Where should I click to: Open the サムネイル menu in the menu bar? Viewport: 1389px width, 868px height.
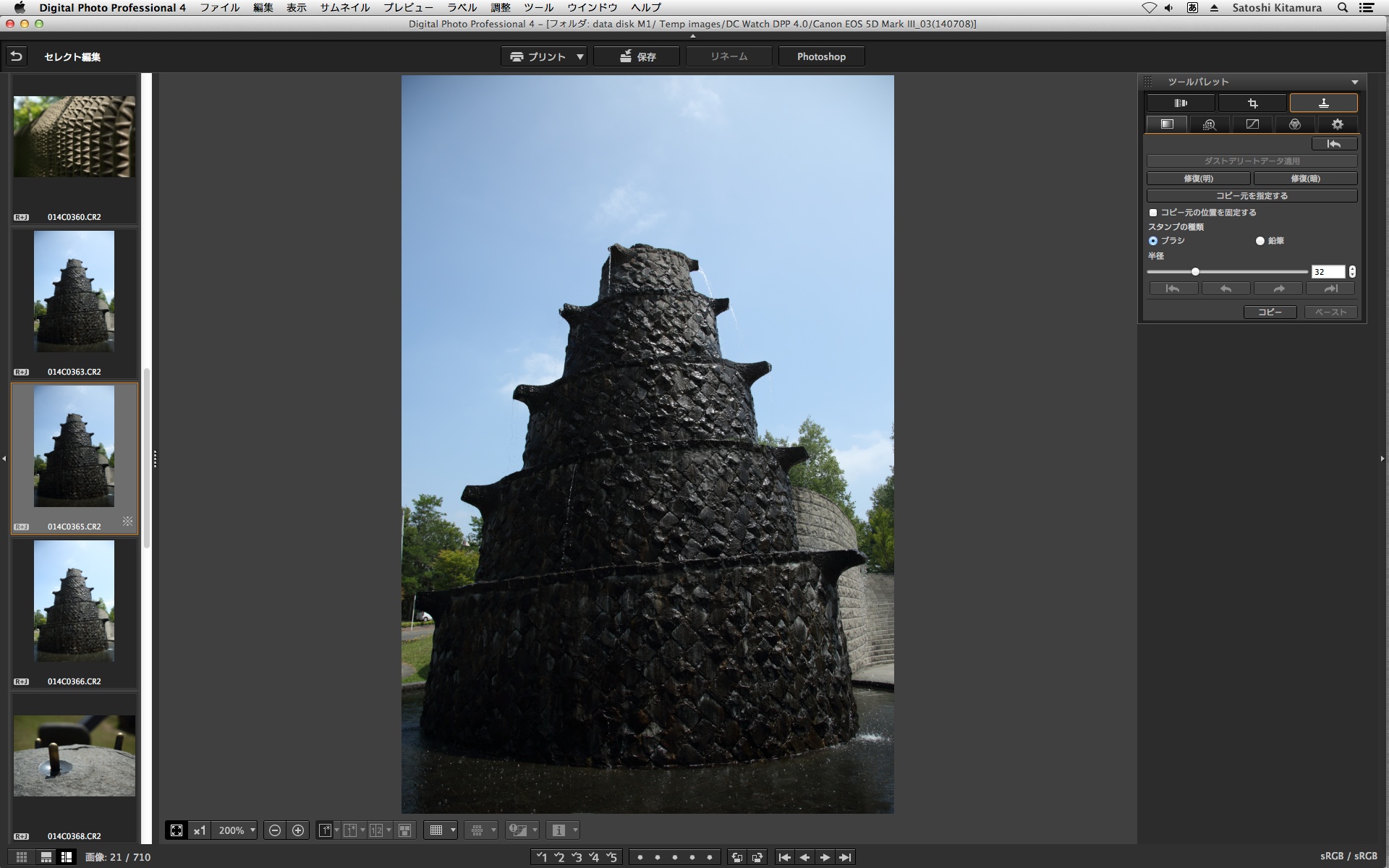[x=345, y=8]
